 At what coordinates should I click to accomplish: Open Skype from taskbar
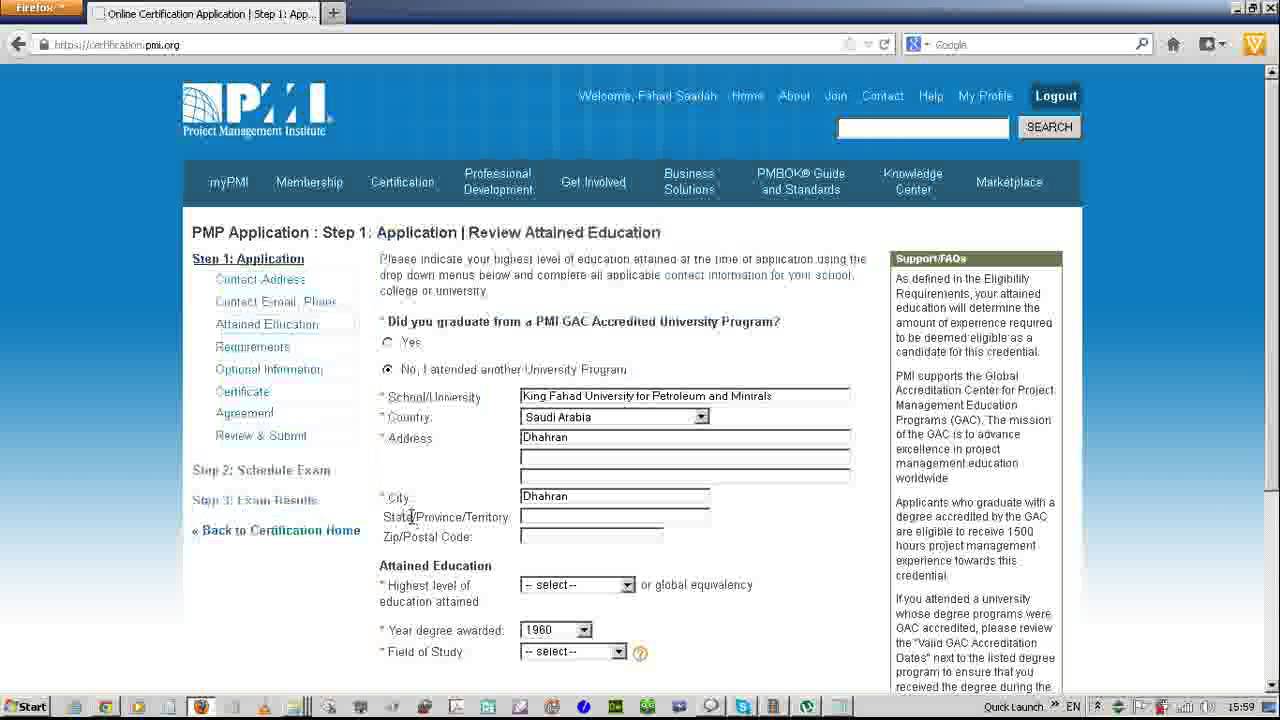tap(743, 707)
